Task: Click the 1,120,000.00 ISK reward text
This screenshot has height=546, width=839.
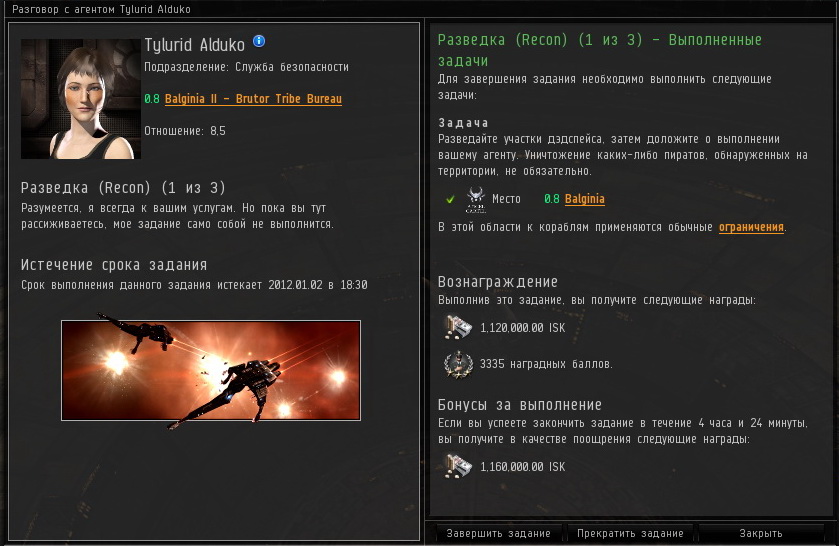Action: [x=522, y=328]
